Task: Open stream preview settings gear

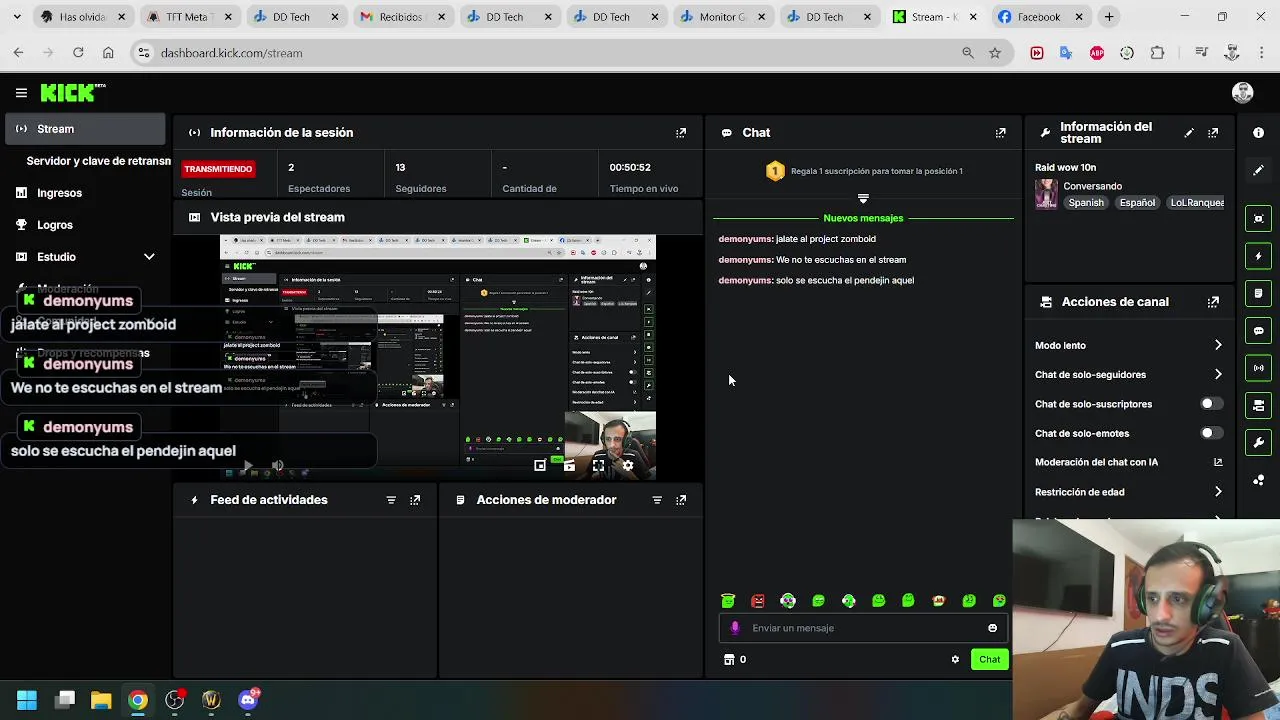Action: tap(627, 465)
